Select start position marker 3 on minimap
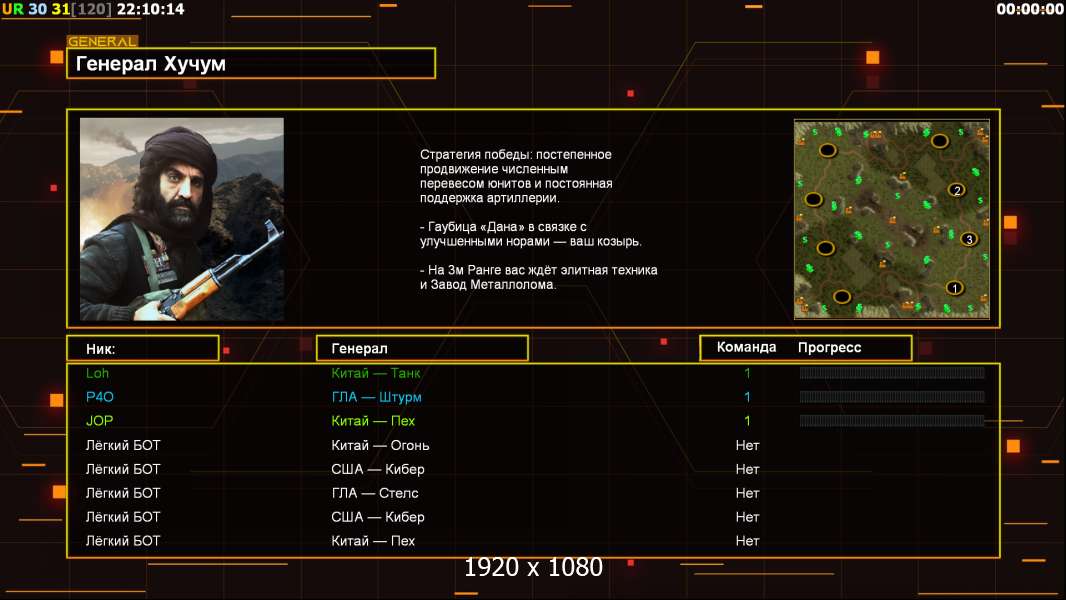 [x=969, y=239]
